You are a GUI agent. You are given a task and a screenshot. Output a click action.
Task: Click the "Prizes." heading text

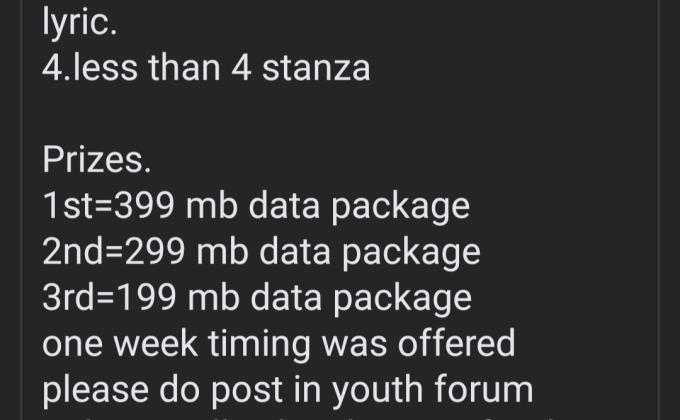[x=97, y=160]
